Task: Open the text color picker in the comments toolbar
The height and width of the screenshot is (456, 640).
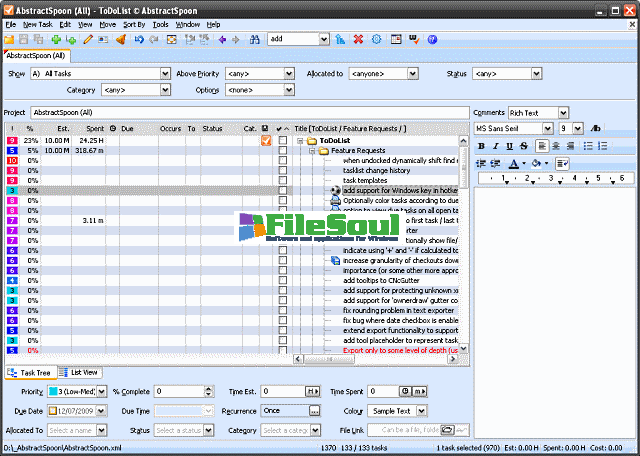Action: 514,164
